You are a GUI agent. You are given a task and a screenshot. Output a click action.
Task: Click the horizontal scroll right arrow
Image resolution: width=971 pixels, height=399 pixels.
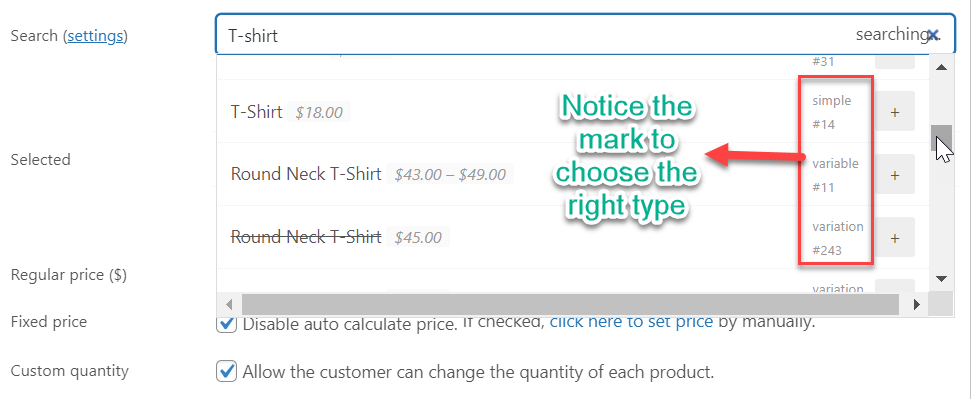click(917, 304)
